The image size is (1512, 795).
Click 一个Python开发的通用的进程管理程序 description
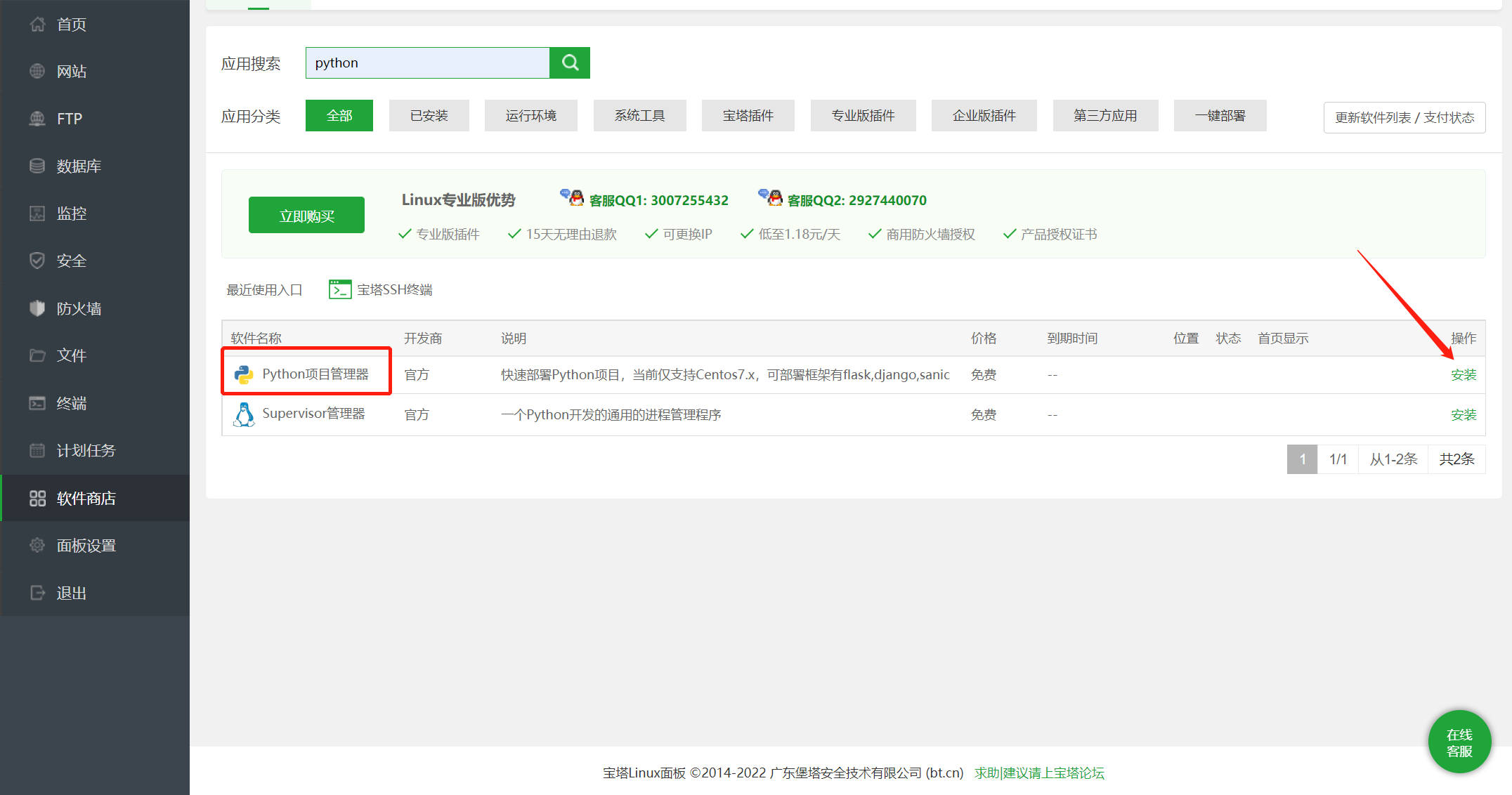611,414
